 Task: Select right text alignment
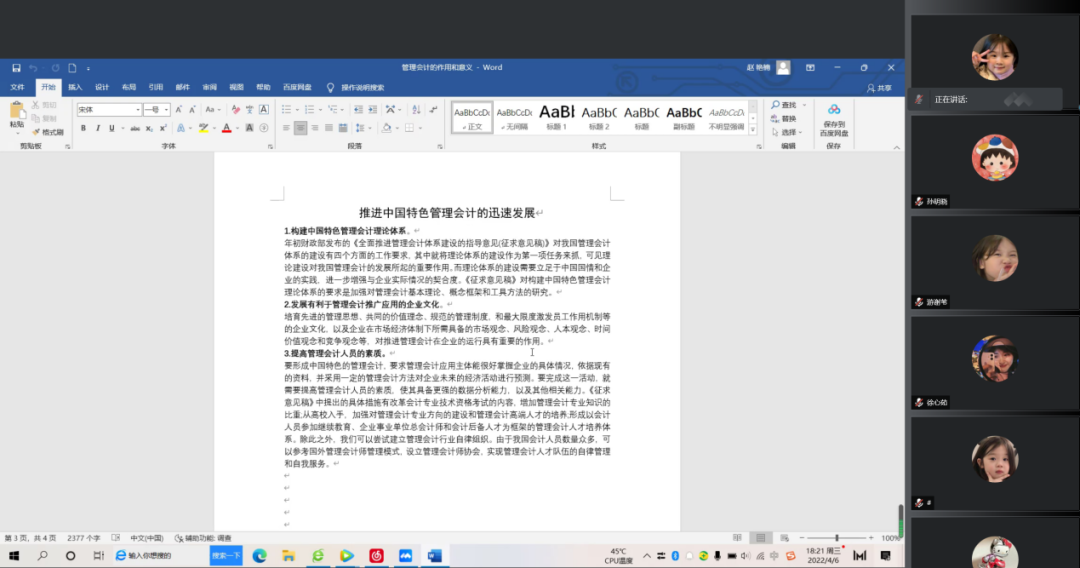[x=315, y=128]
